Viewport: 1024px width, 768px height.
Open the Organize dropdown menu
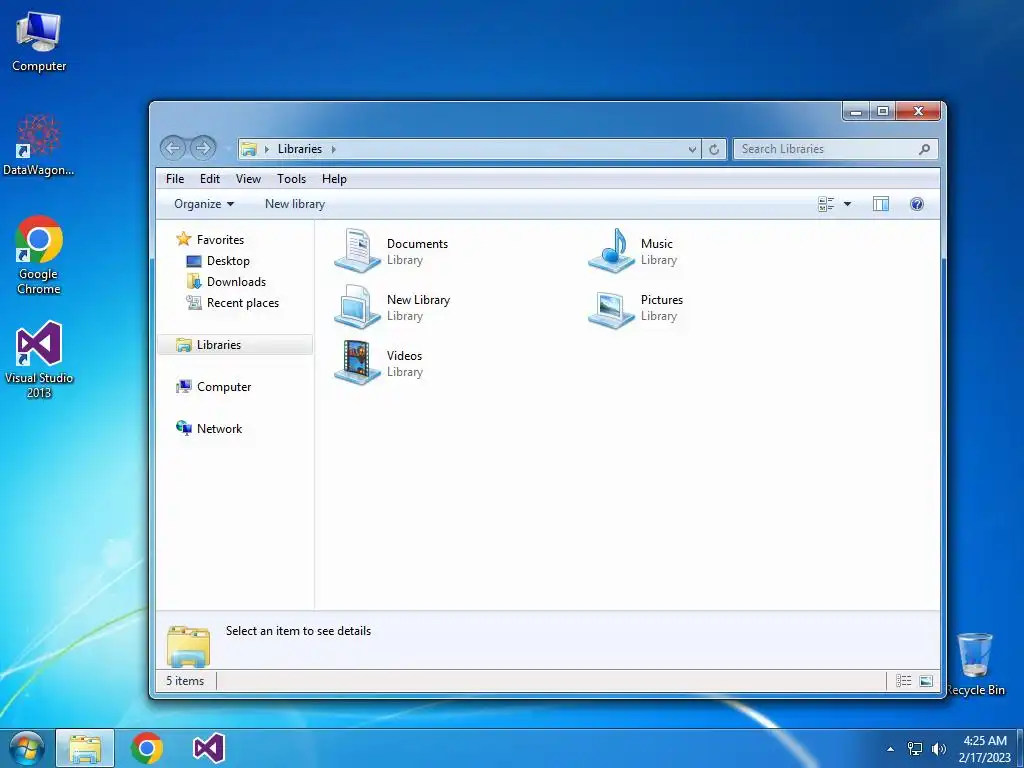point(204,204)
